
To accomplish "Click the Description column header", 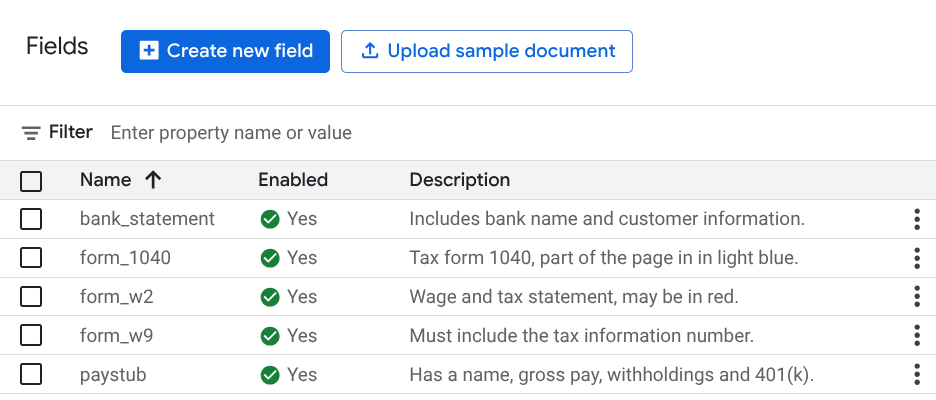I will [x=460, y=180].
